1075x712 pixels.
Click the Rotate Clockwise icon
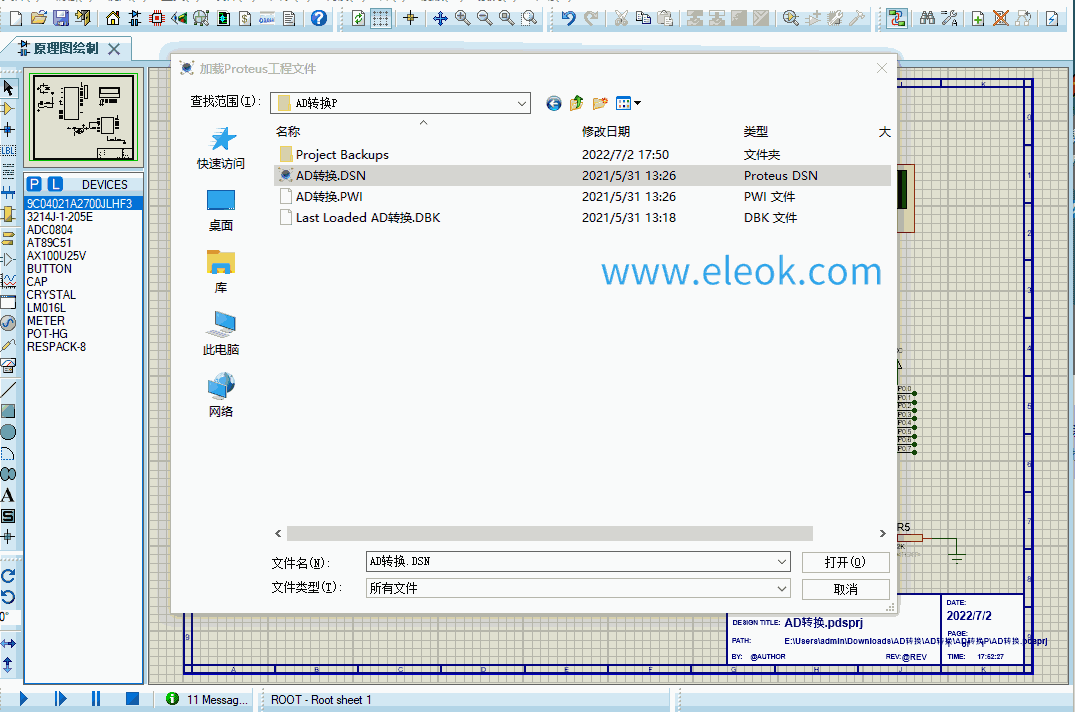click(8, 576)
